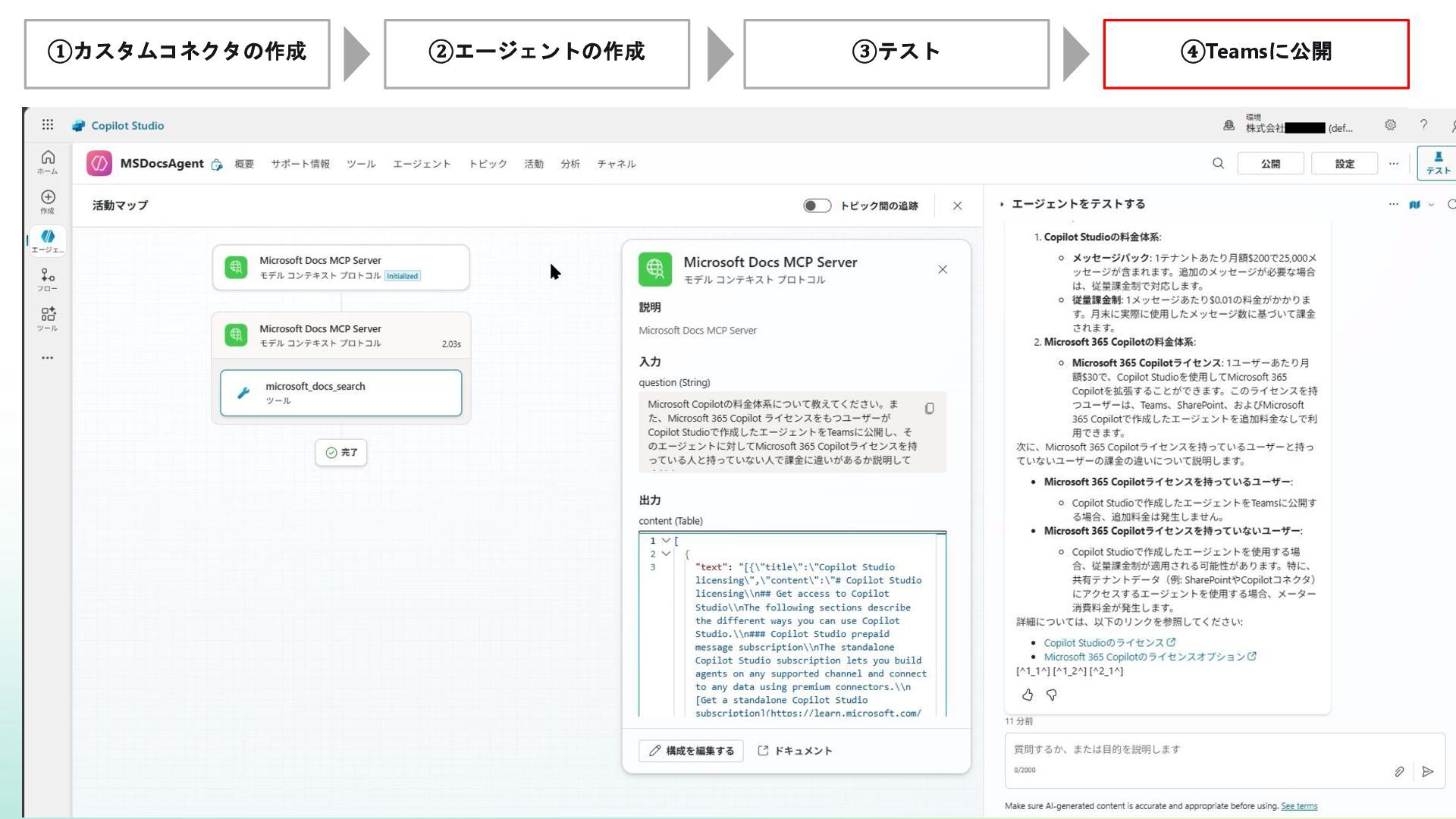
Task: Open Microsoft 365 Copilotのライセンスオプション link
Action: pyautogui.click(x=1150, y=657)
